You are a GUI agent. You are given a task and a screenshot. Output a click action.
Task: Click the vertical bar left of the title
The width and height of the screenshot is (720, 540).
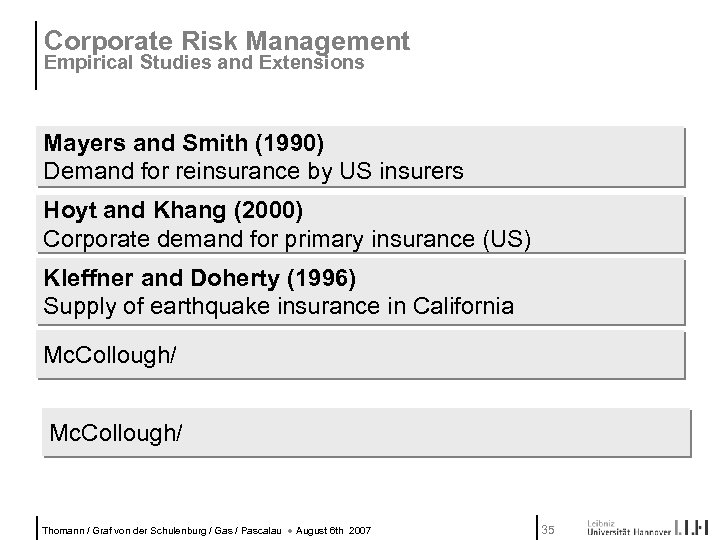[38, 55]
